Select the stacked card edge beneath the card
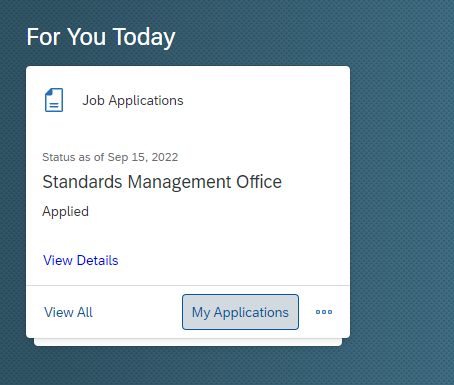This screenshot has height=385, width=454. pyautogui.click(x=188, y=342)
